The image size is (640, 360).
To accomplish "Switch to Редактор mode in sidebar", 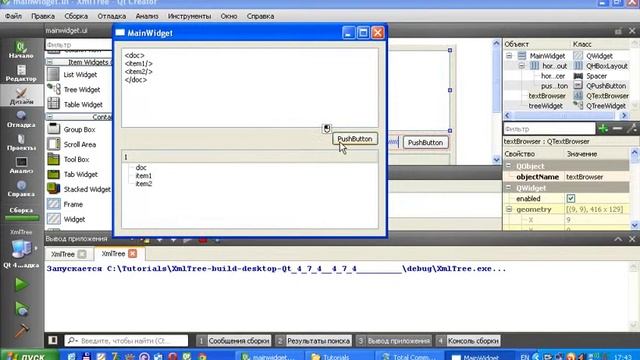I will (21, 73).
